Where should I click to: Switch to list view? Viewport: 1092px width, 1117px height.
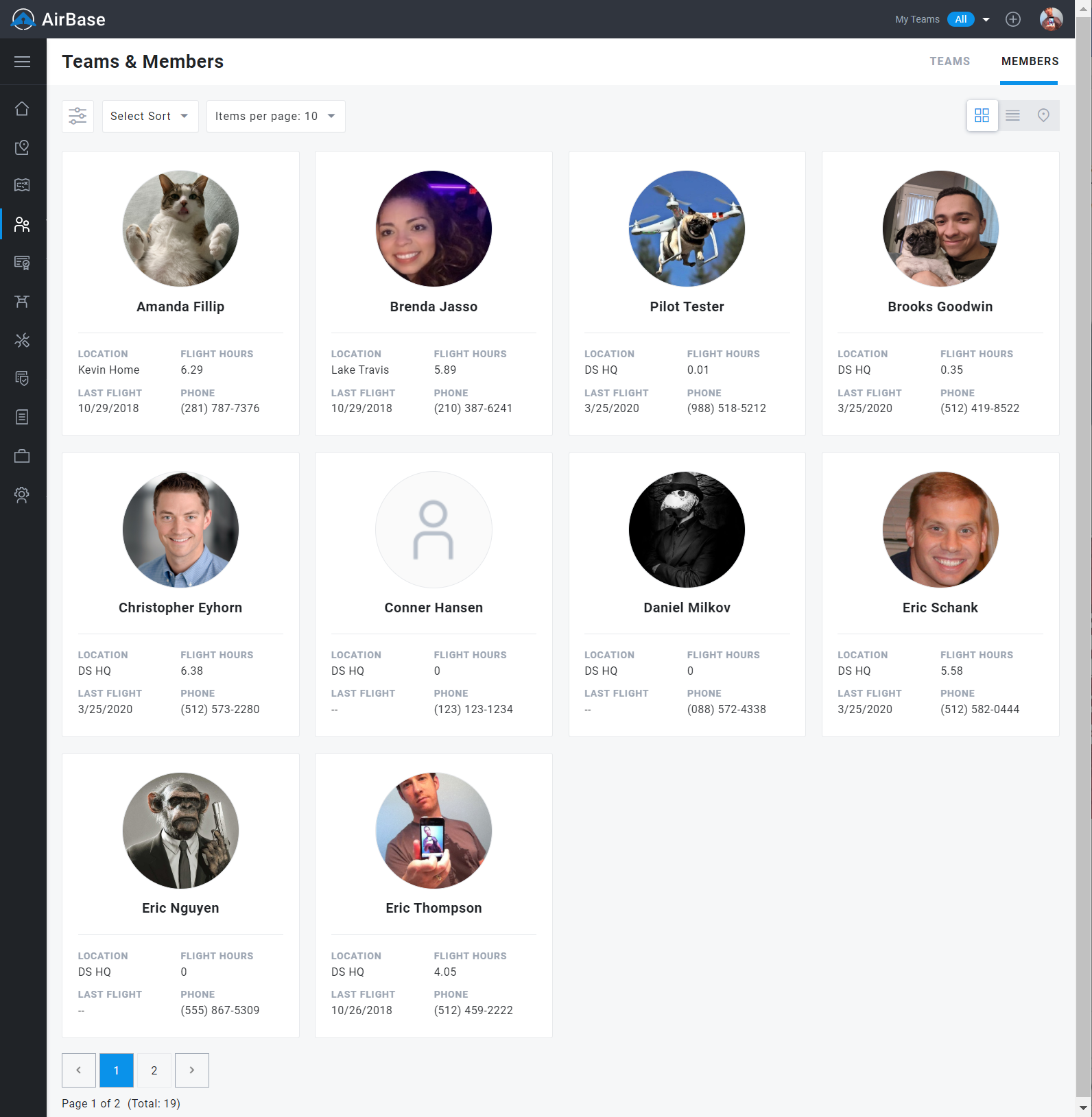coord(1012,115)
